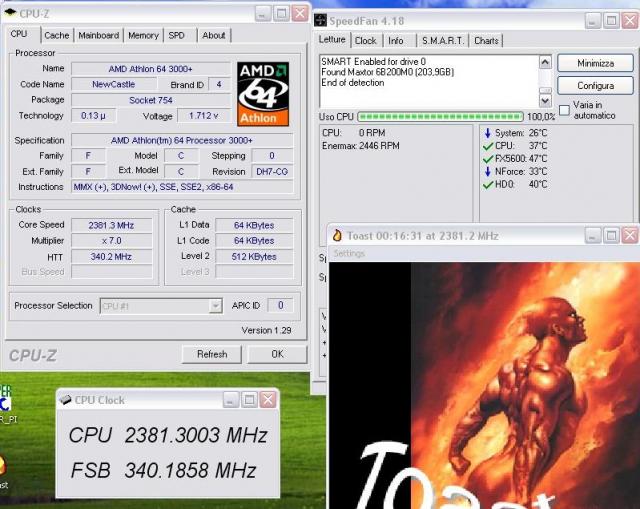Minimize the Toast window
640x509 pixels.
(592, 236)
